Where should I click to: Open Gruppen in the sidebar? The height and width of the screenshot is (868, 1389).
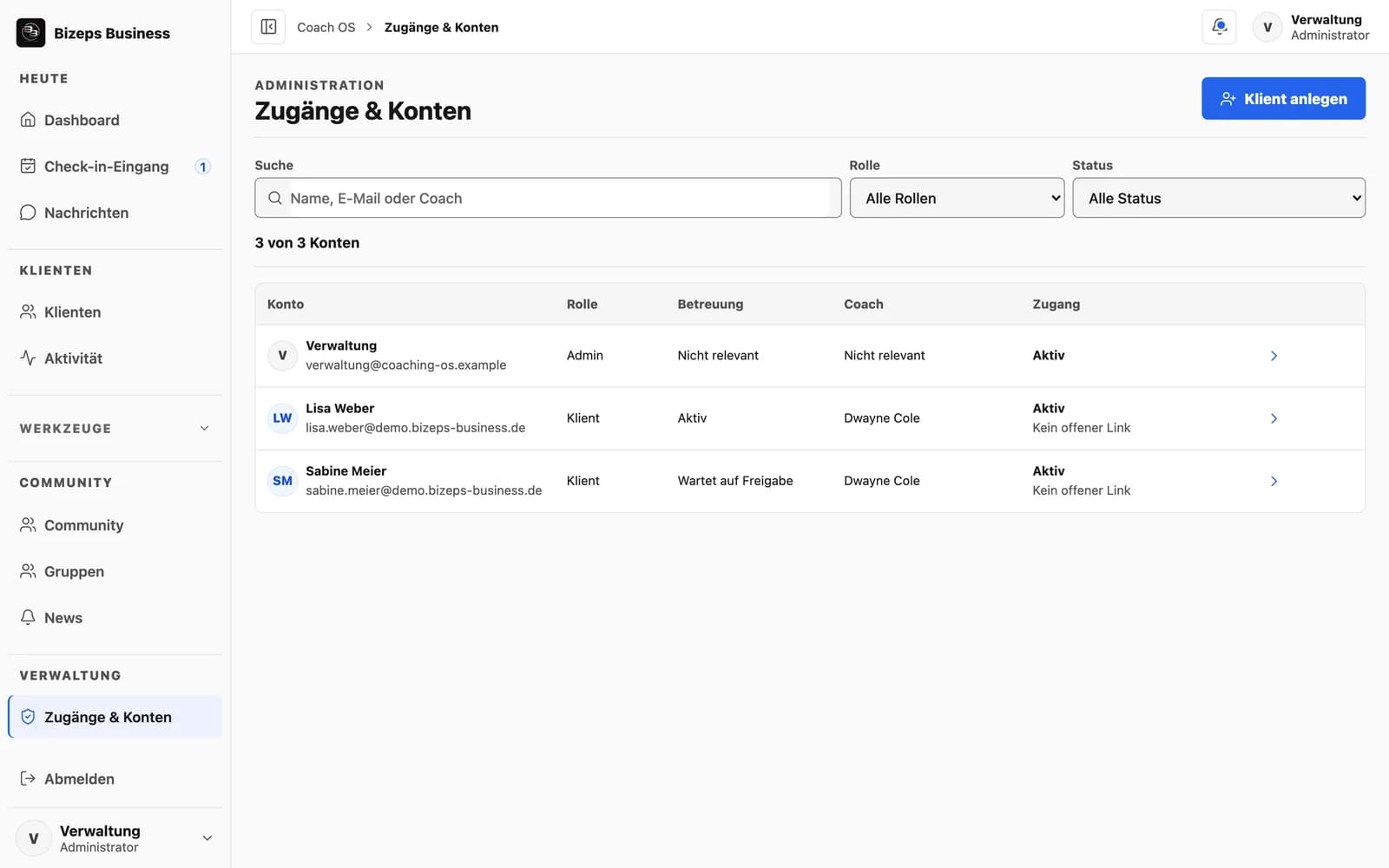click(115, 571)
